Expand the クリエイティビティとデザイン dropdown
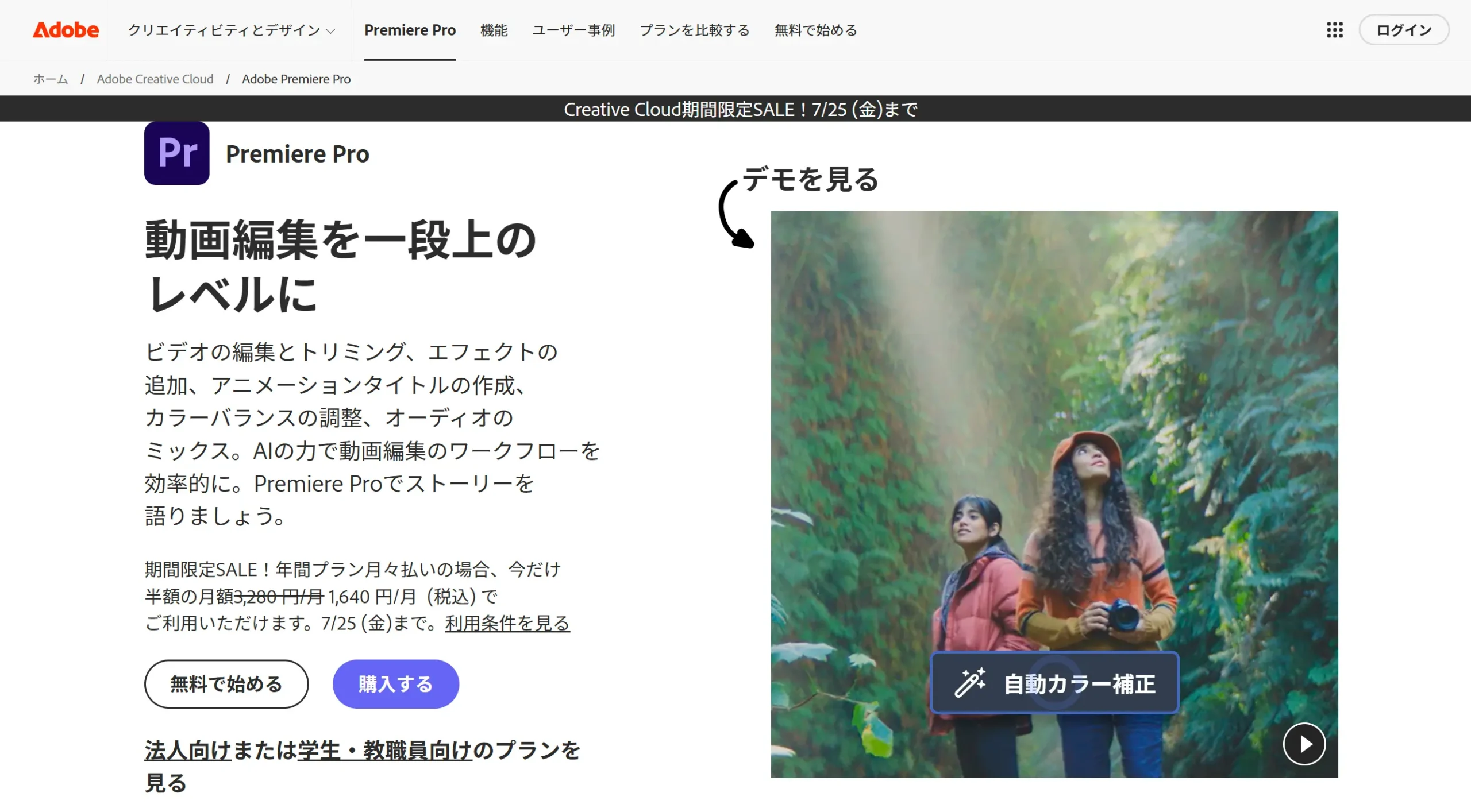 point(231,30)
